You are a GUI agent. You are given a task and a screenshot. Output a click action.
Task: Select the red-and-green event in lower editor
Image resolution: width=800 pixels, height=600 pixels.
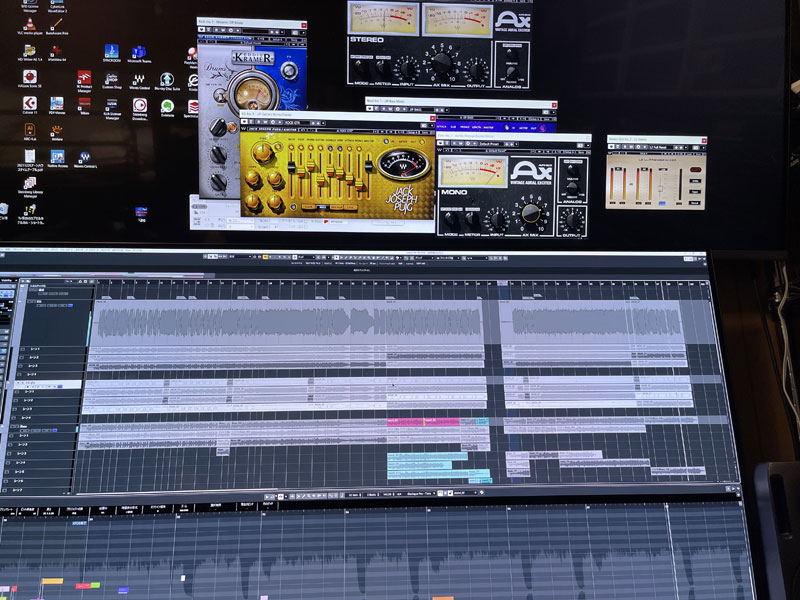point(87,586)
